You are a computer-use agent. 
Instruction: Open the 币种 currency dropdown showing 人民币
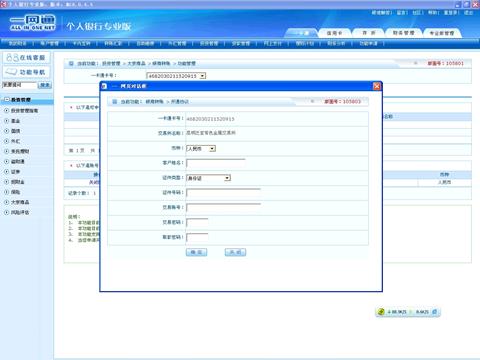(201, 149)
